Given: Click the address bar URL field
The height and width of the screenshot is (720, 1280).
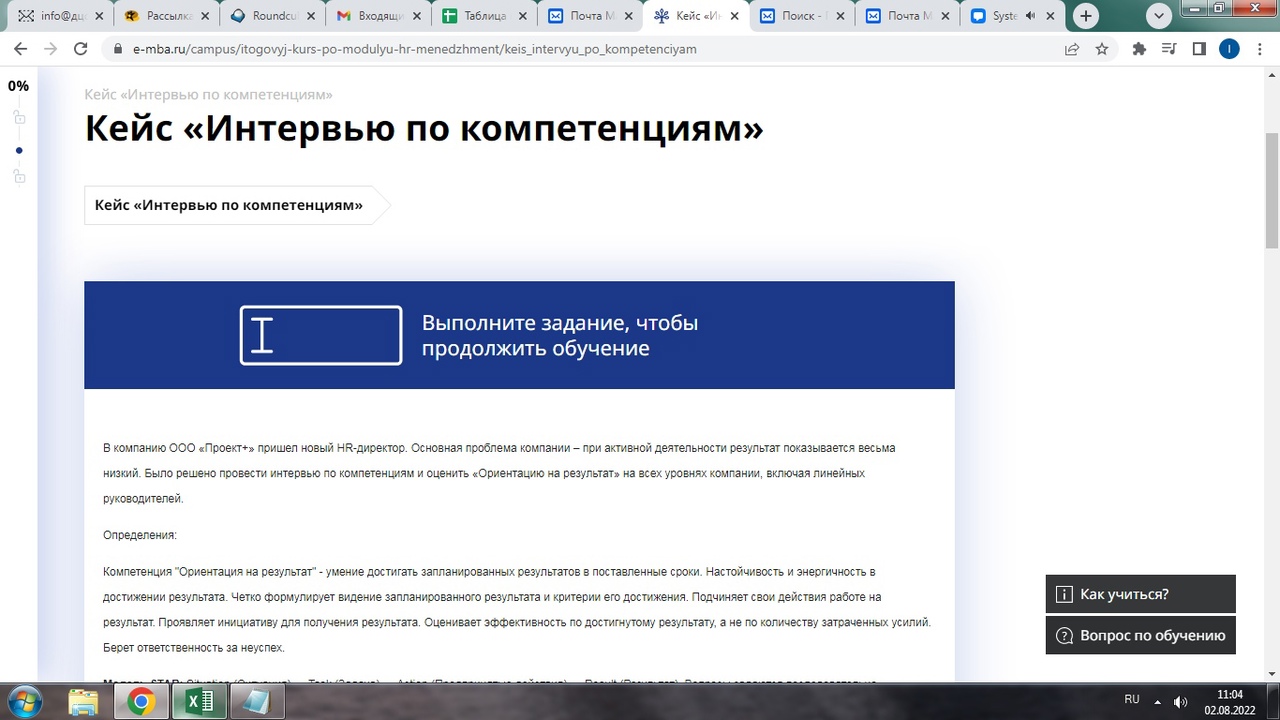Looking at the screenshot, I should [580, 49].
